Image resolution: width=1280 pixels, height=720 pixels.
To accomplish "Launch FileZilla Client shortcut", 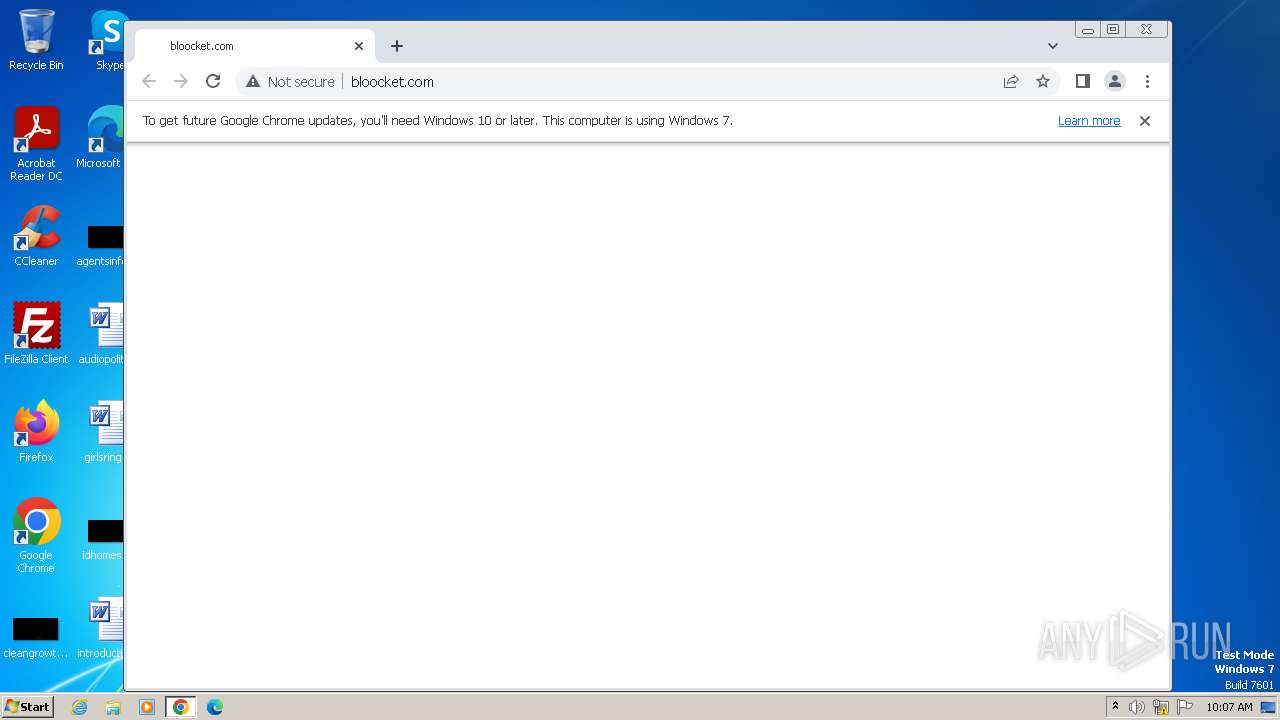I will click(x=36, y=334).
